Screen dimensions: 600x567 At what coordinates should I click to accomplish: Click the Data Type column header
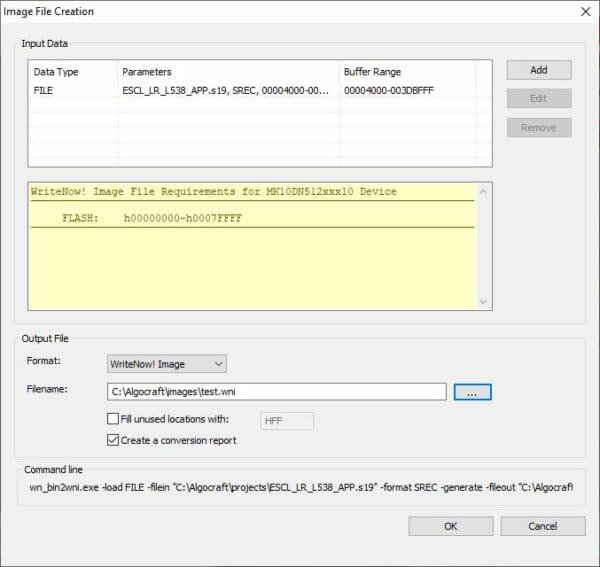(56, 72)
